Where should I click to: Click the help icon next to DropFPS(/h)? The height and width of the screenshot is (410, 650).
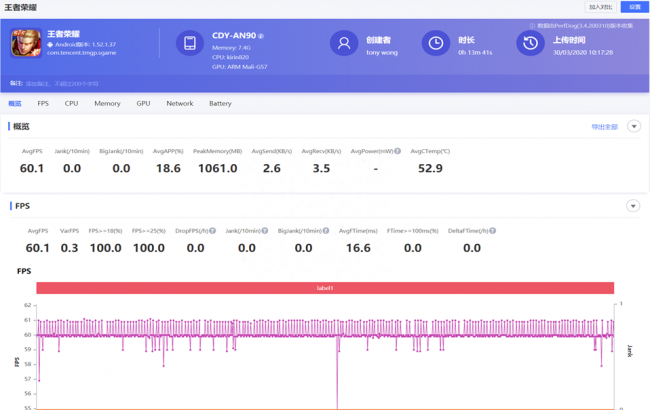pos(213,230)
